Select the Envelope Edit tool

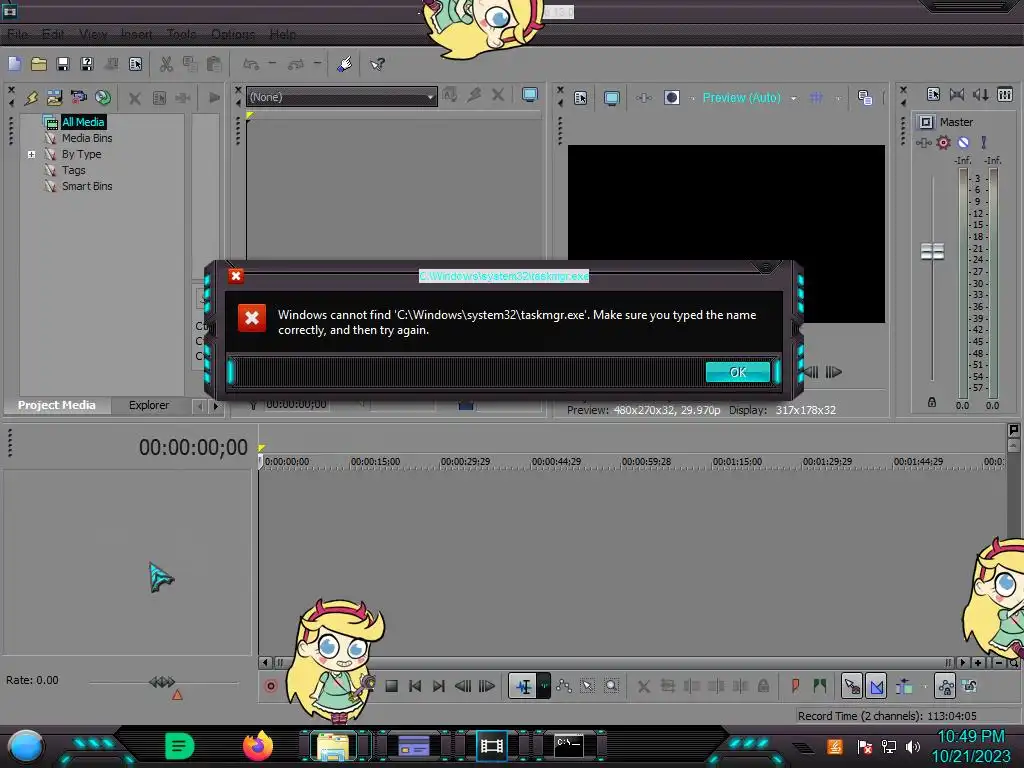564,686
